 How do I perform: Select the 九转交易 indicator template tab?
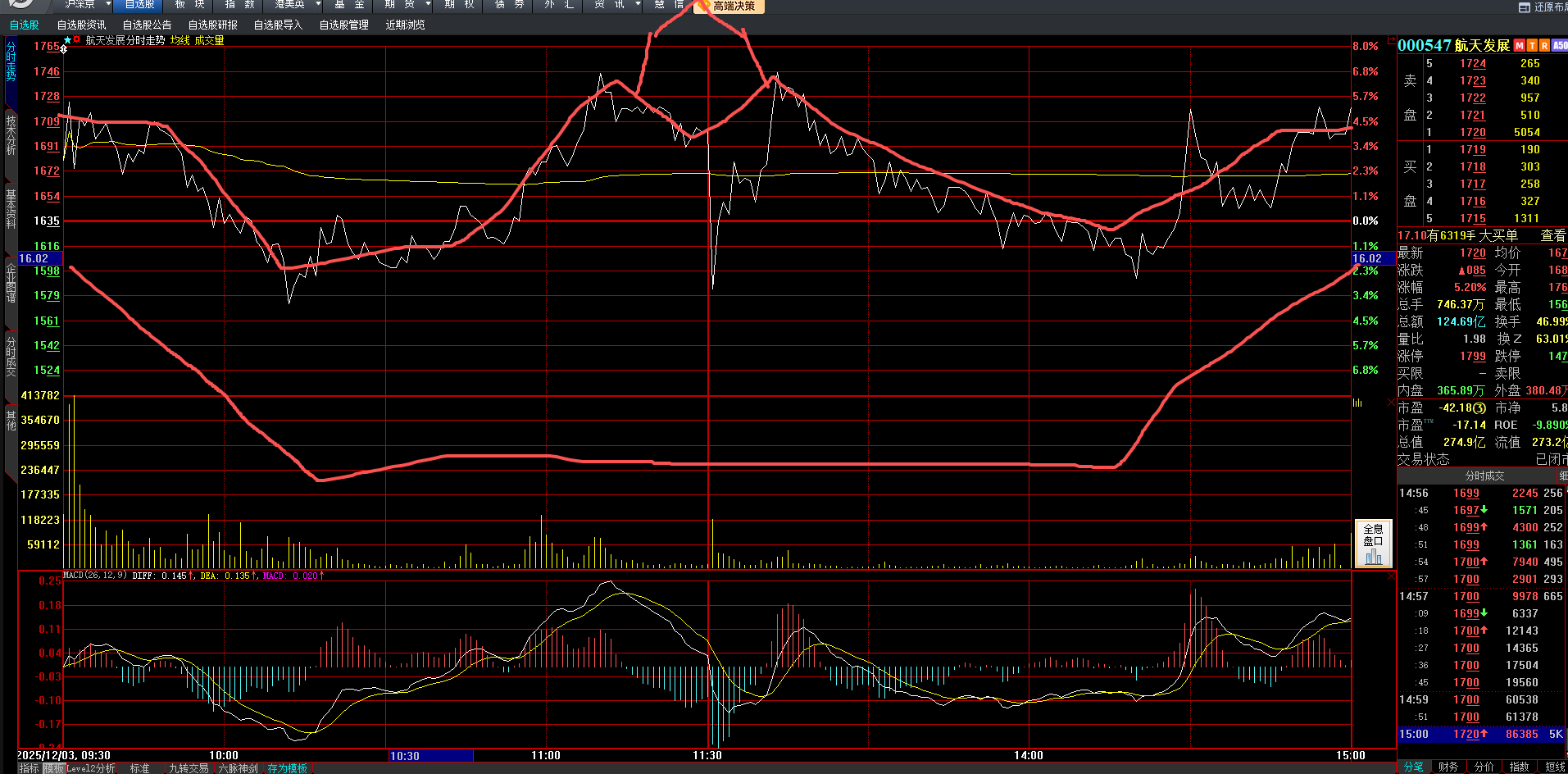pyautogui.click(x=189, y=768)
